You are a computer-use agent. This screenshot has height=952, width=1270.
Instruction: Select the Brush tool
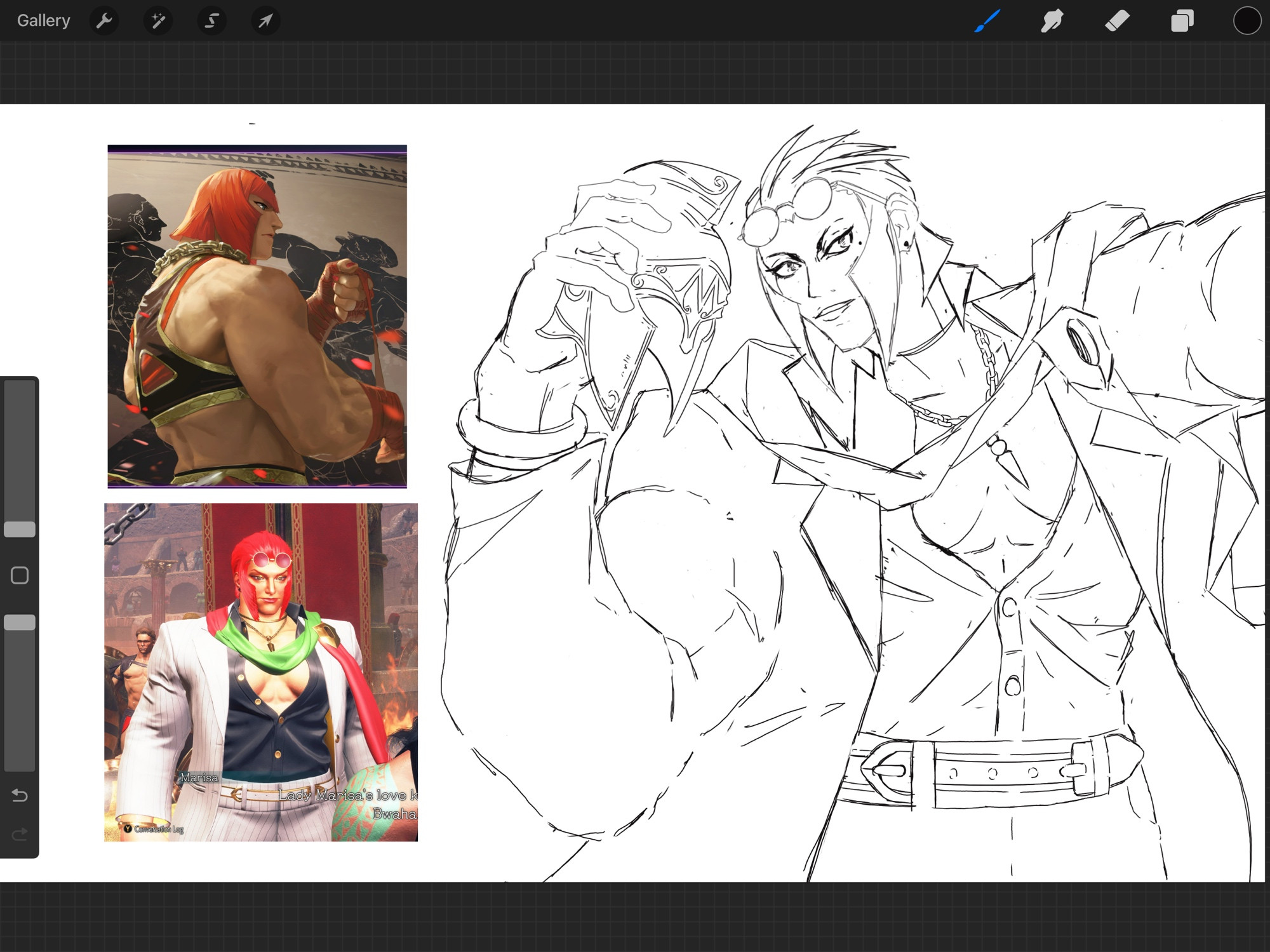987,20
